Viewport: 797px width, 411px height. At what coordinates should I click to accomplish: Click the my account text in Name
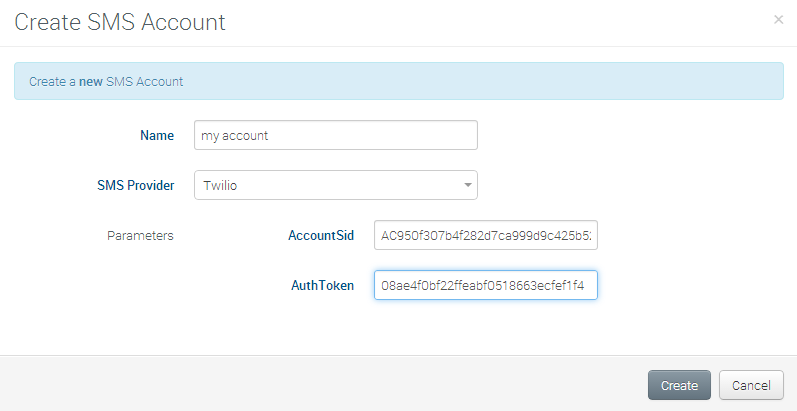tap(235, 135)
